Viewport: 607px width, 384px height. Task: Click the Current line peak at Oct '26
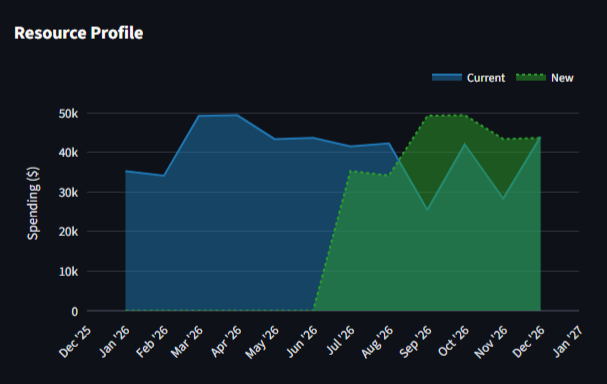pos(465,144)
